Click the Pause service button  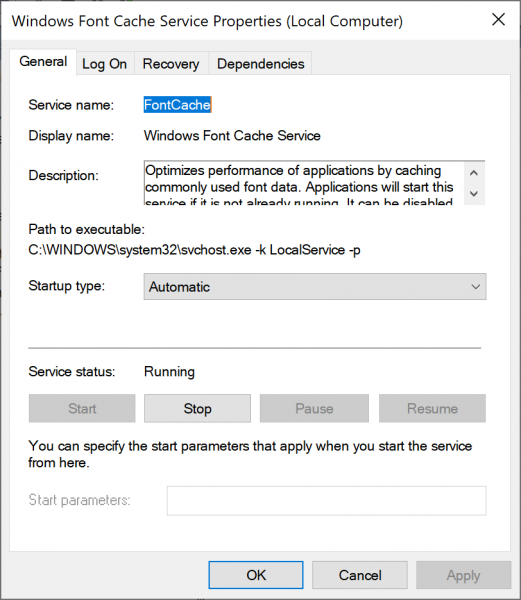(x=314, y=408)
